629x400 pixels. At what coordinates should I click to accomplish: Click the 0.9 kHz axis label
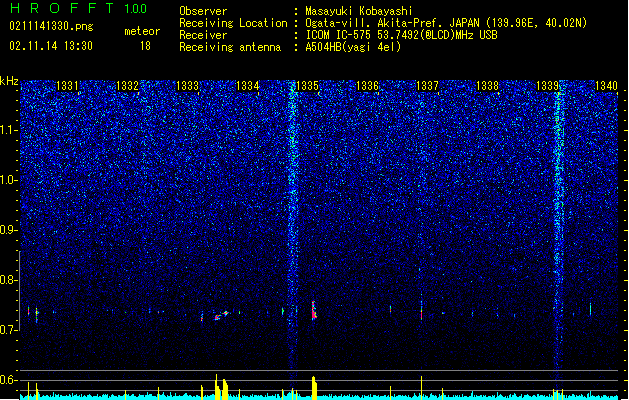[x=8, y=230]
